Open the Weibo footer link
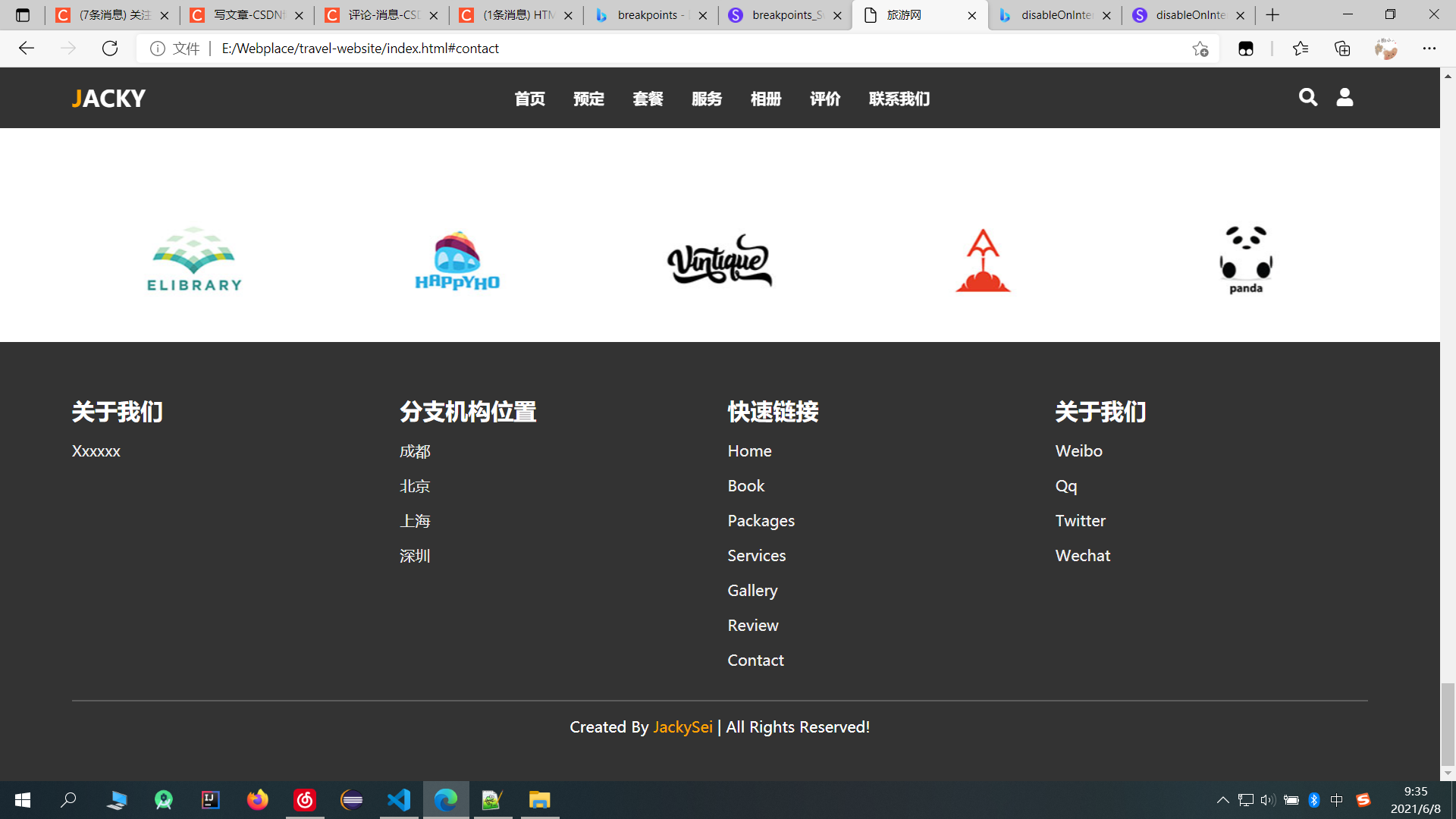1456x819 pixels. (1078, 450)
